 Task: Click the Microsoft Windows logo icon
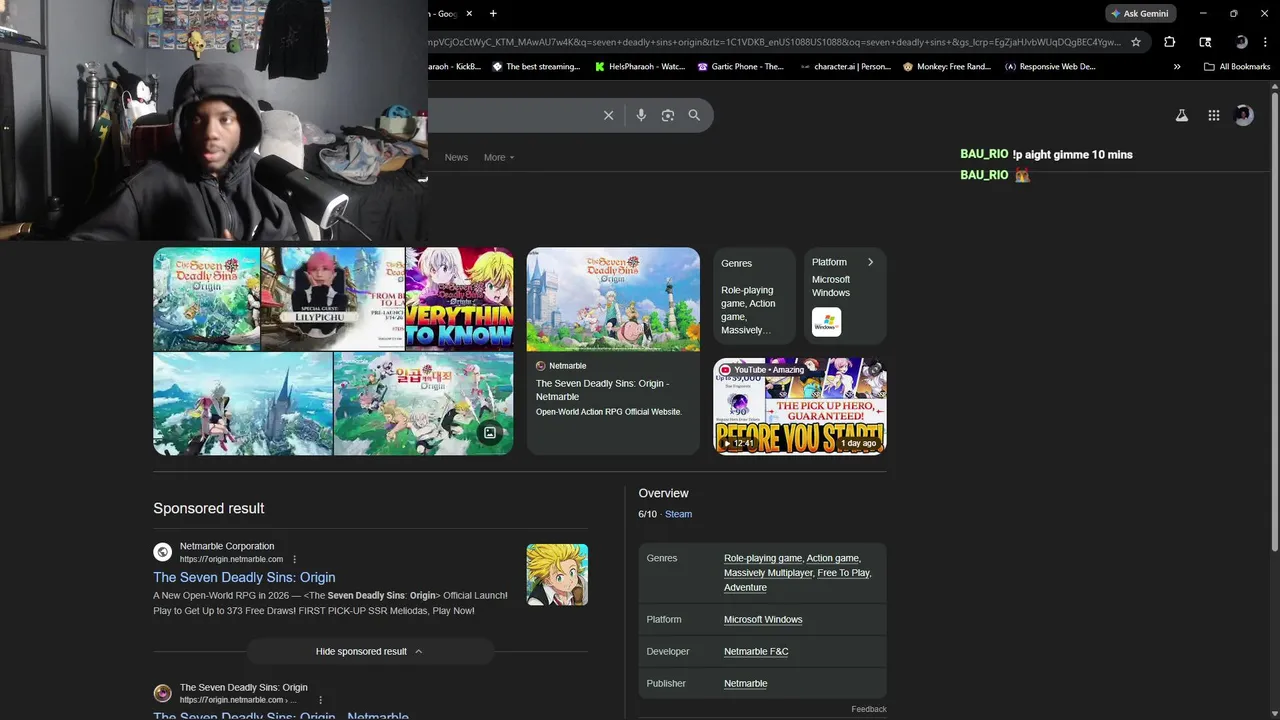pyautogui.click(x=826, y=322)
